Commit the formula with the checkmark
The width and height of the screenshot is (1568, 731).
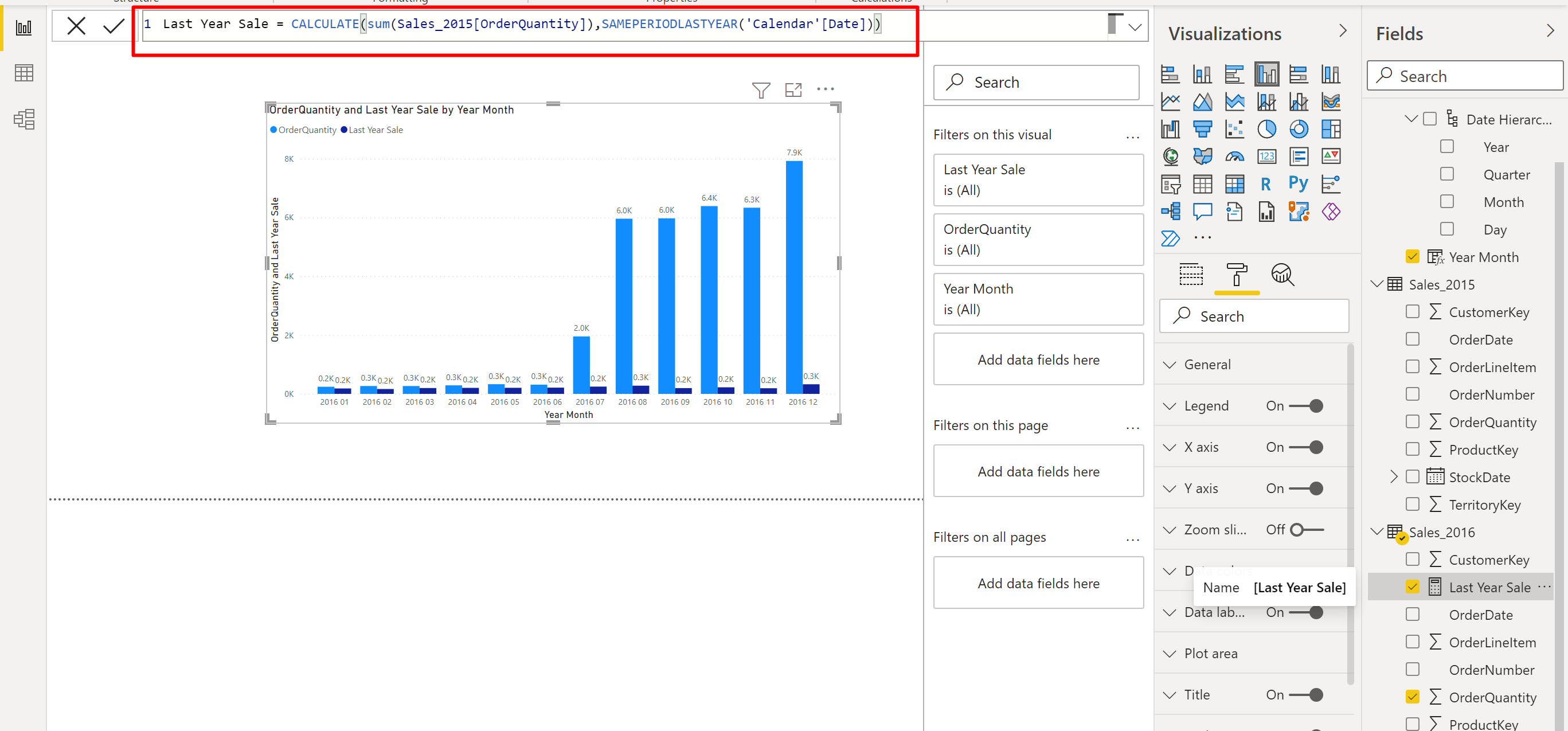point(114,26)
